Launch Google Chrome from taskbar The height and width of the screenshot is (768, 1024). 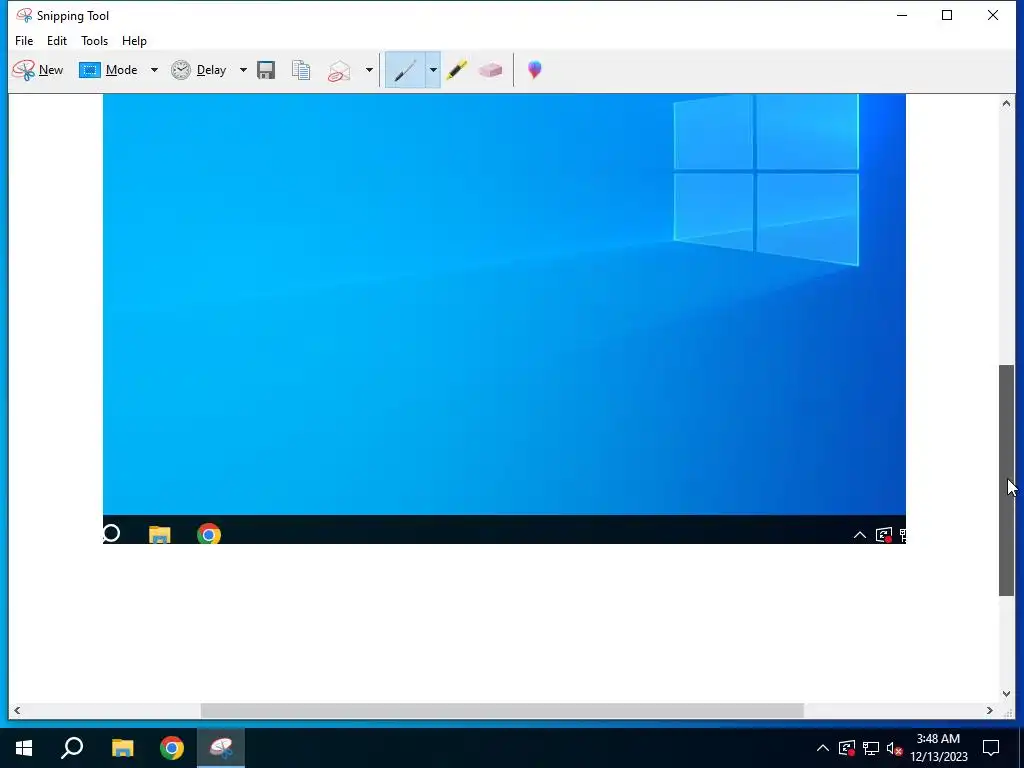click(x=172, y=748)
